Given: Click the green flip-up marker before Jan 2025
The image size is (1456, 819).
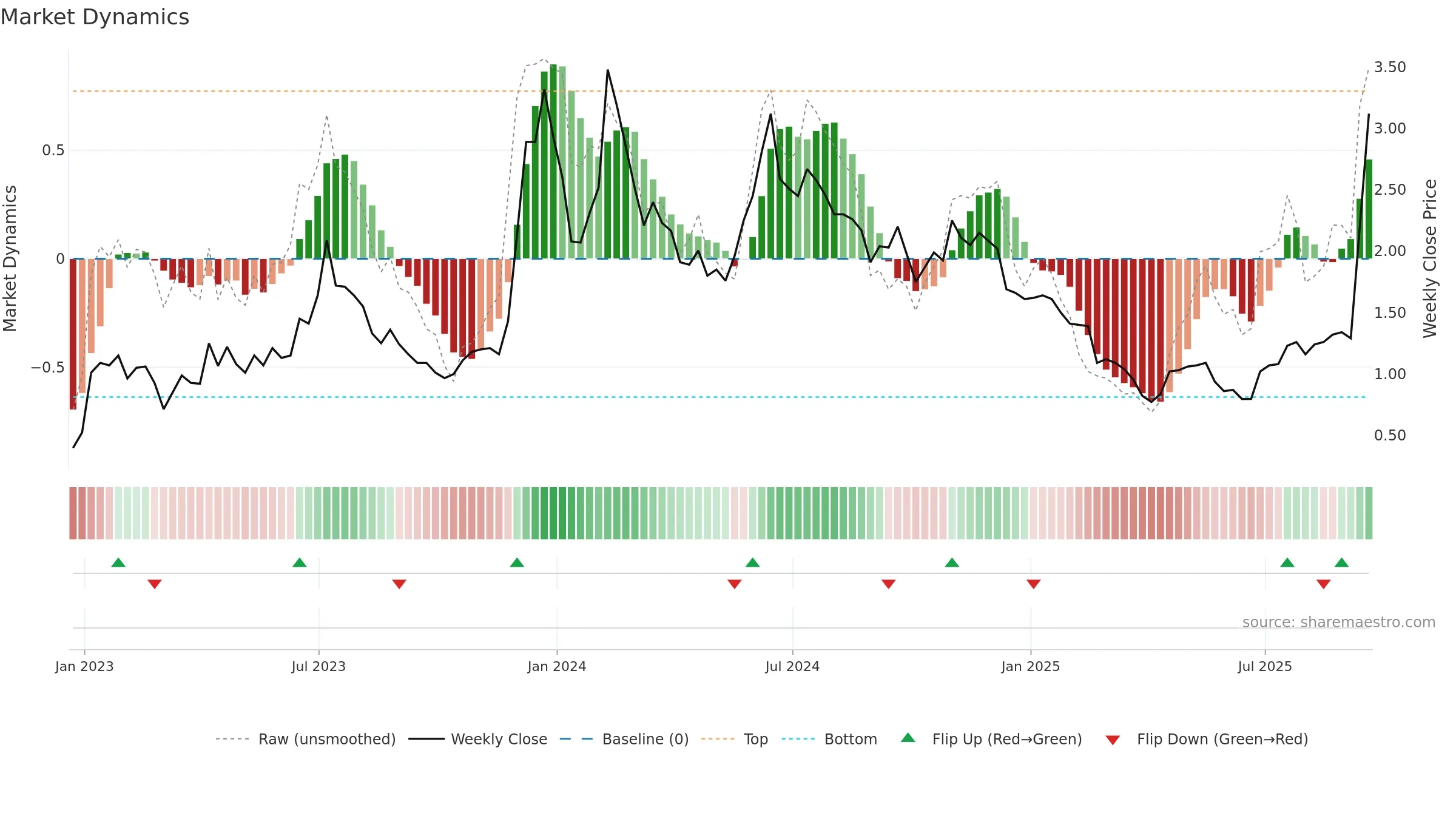Looking at the screenshot, I should [x=952, y=562].
